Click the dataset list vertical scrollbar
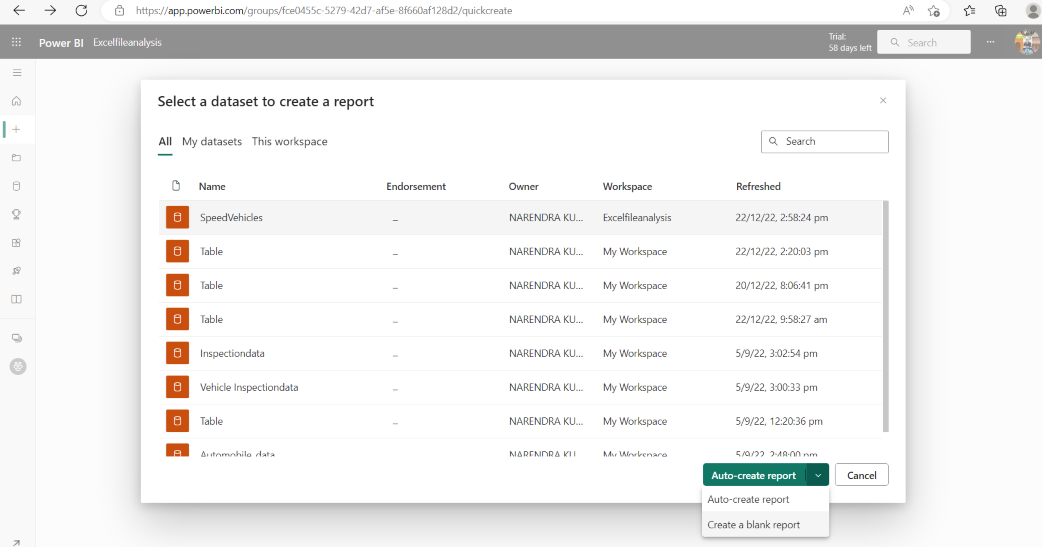 [885, 315]
